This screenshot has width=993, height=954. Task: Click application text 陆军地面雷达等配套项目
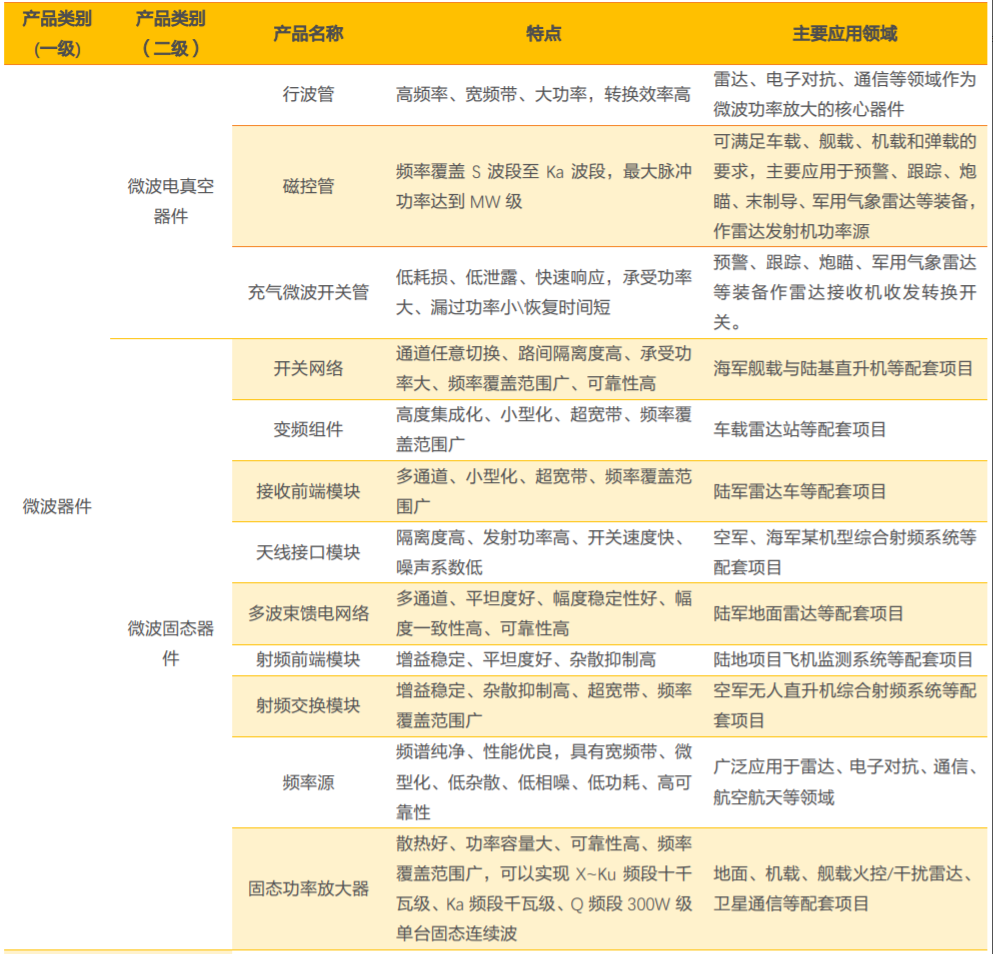[808, 613]
